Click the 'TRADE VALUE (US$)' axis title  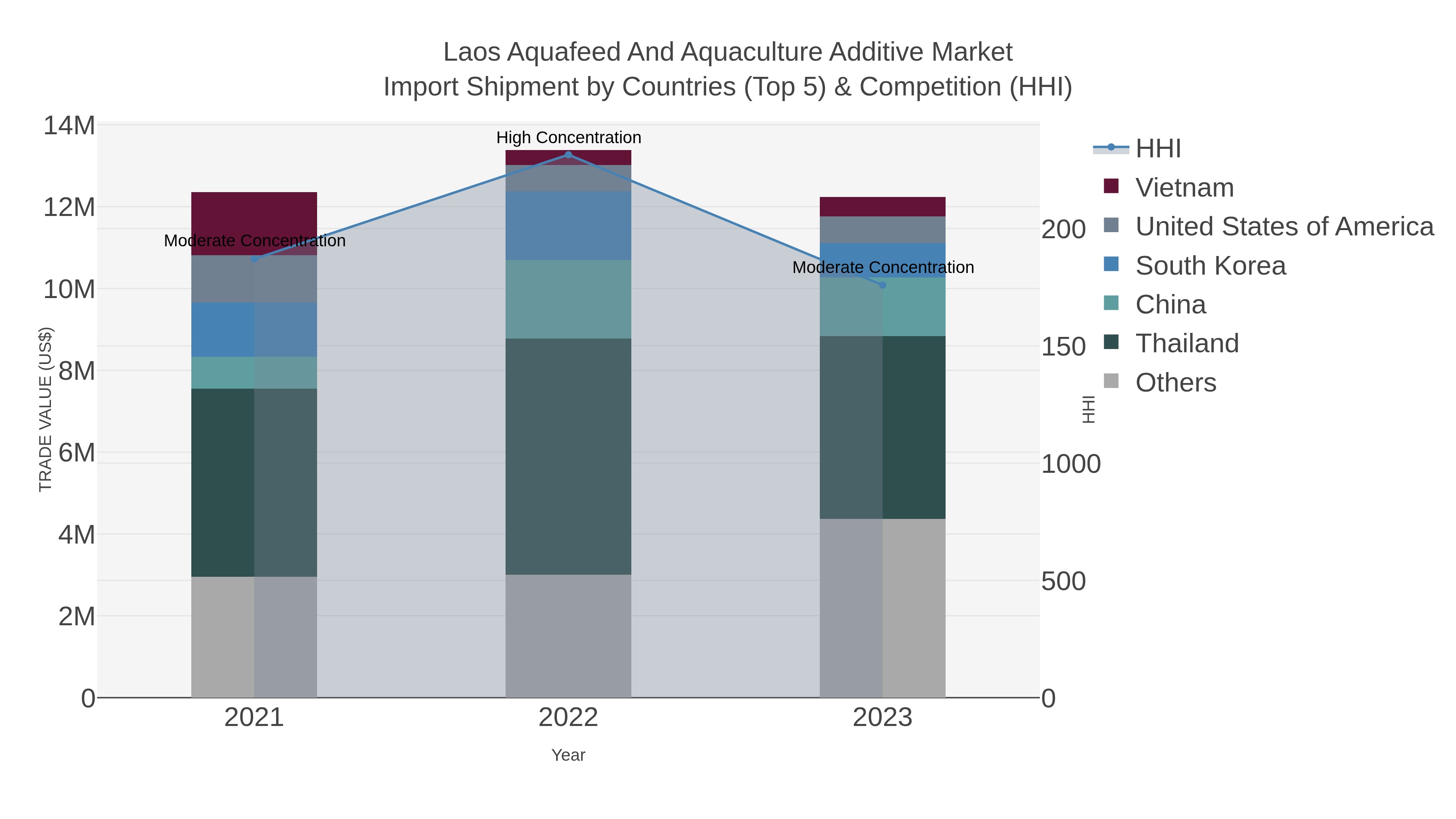click(45, 410)
